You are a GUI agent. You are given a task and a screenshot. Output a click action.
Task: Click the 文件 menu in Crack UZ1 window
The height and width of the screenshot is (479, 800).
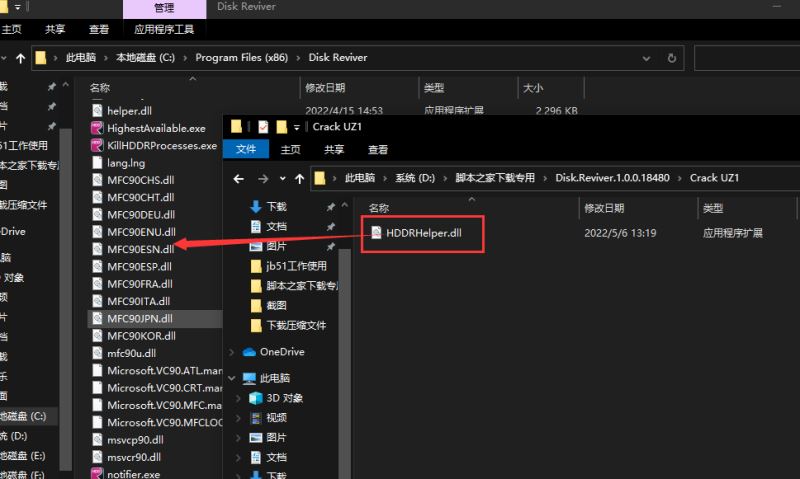pos(246,149)
